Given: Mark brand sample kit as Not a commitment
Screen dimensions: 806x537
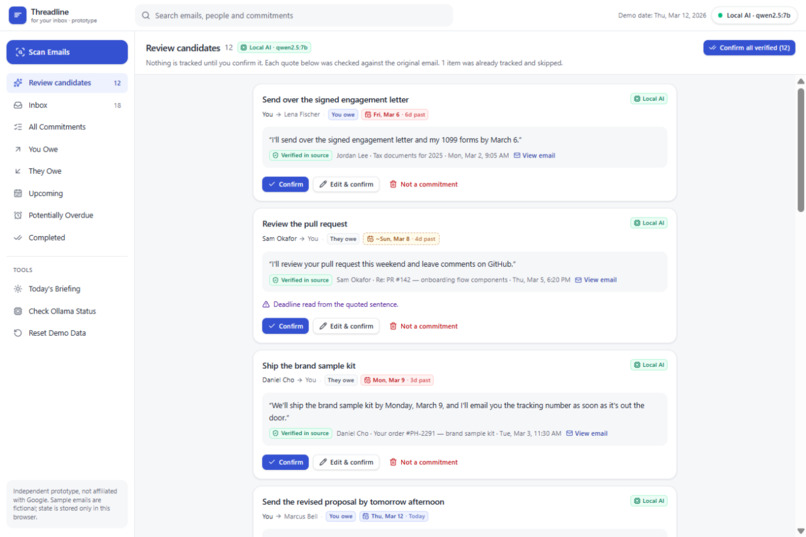Looking at the screenshot, I should [424, 462].
